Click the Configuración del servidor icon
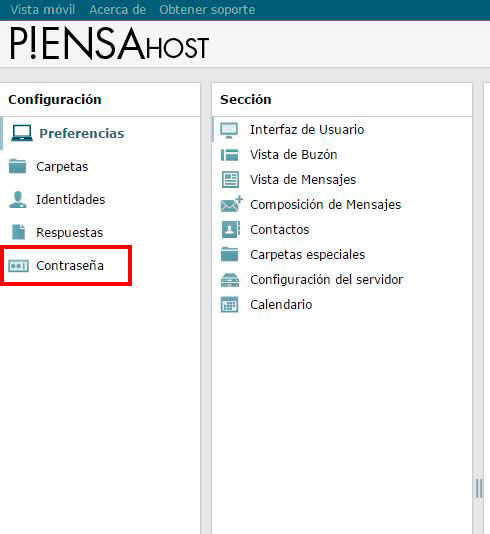The height and width of the screenshot is (534, 490). (x=230, y=280)
